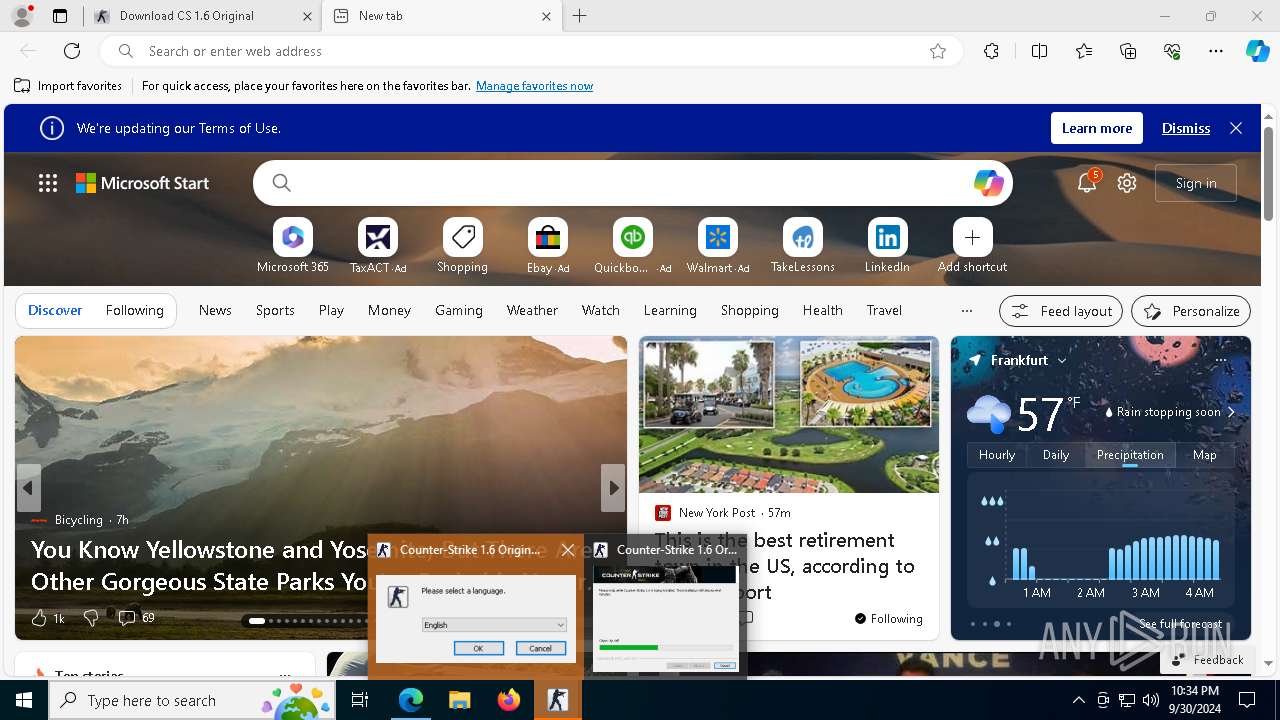
Task: Select Map weather tab
Action: (x=1205, y=455)
